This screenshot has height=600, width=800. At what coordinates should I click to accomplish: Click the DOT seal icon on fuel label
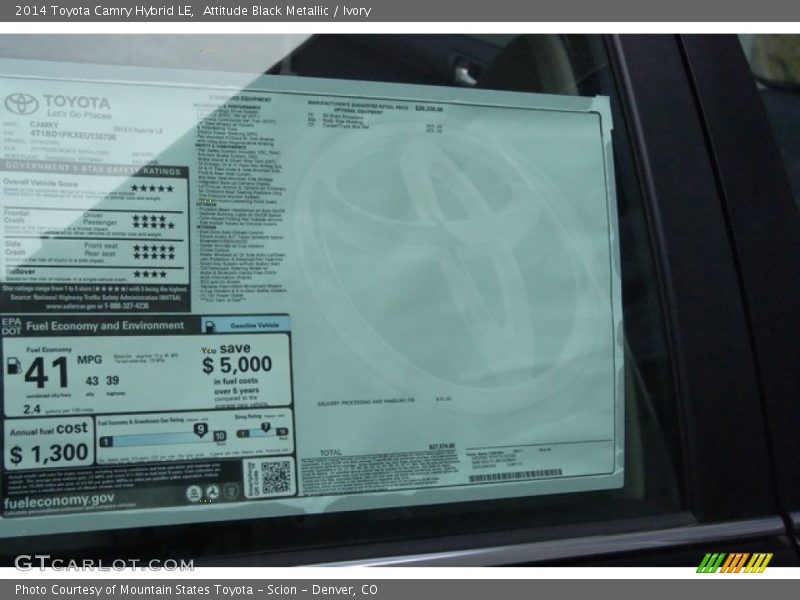pyautogui.click(x=212, y=493)
